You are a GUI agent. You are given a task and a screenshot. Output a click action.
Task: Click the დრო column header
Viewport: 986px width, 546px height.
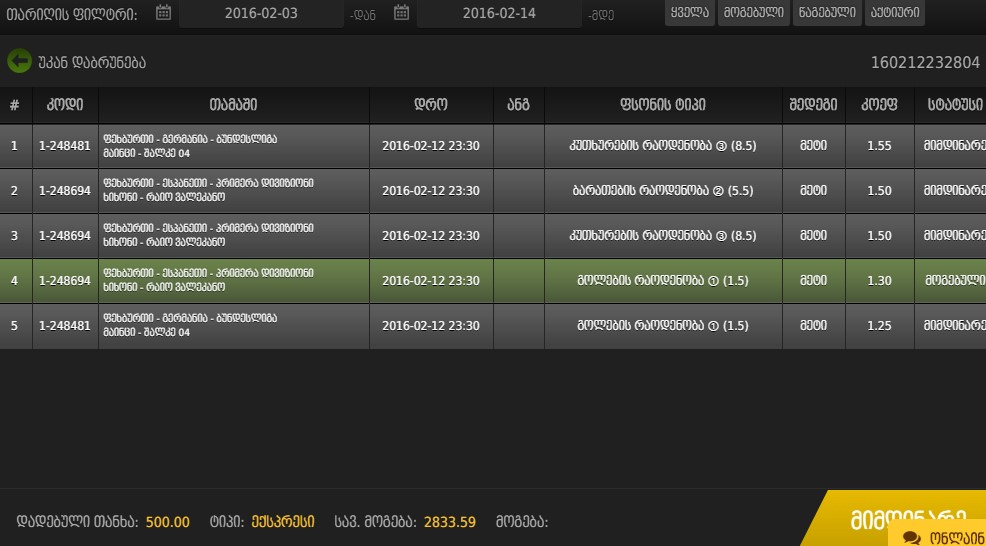click(431, 105)
